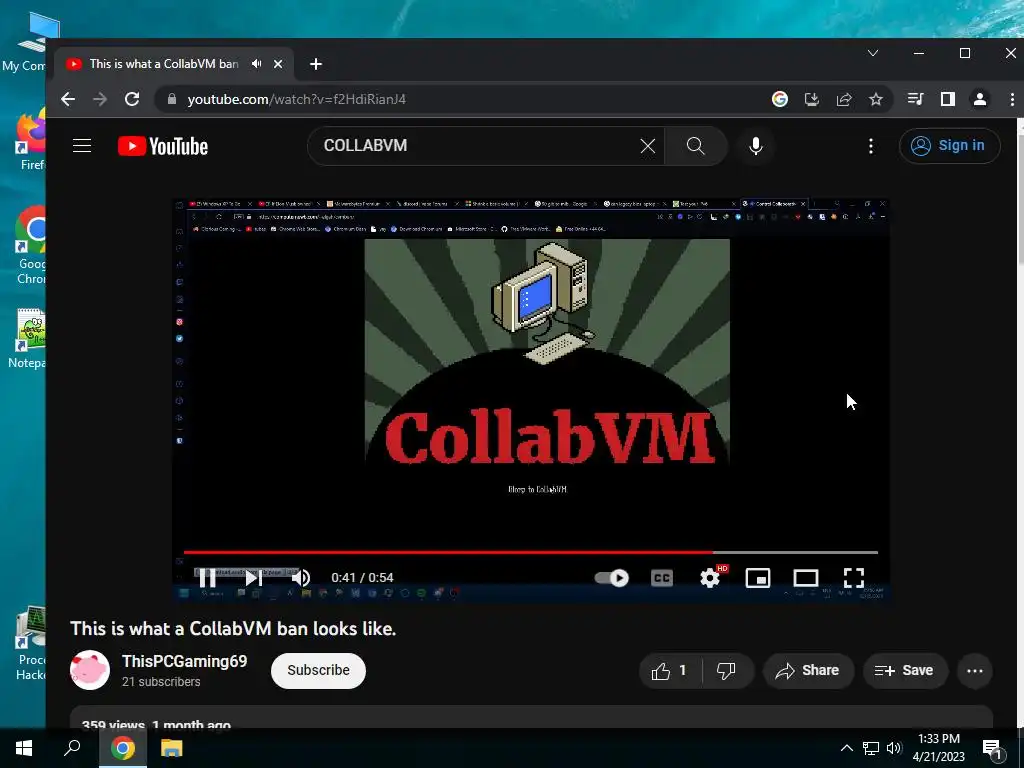Bookmark this tab with the star

click(x=876, y=99)
